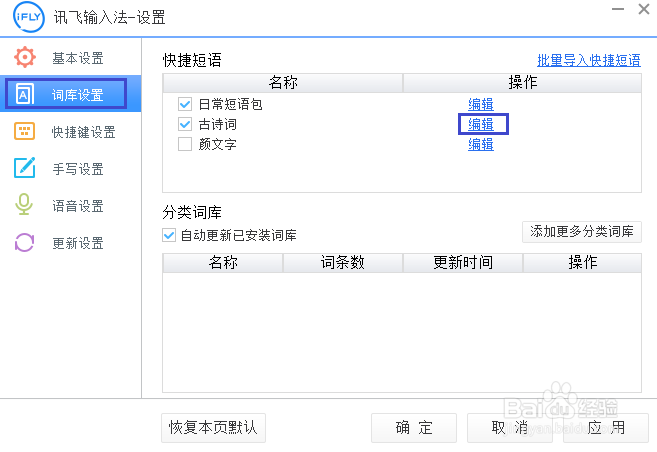Toggle 自动更新已安装词库 checkbox

169,235
